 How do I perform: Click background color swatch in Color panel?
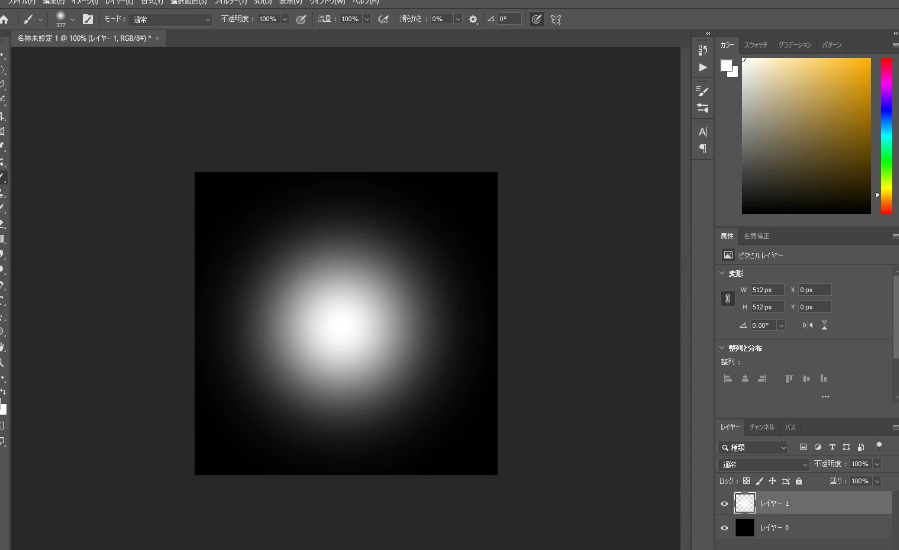[734, 73]
